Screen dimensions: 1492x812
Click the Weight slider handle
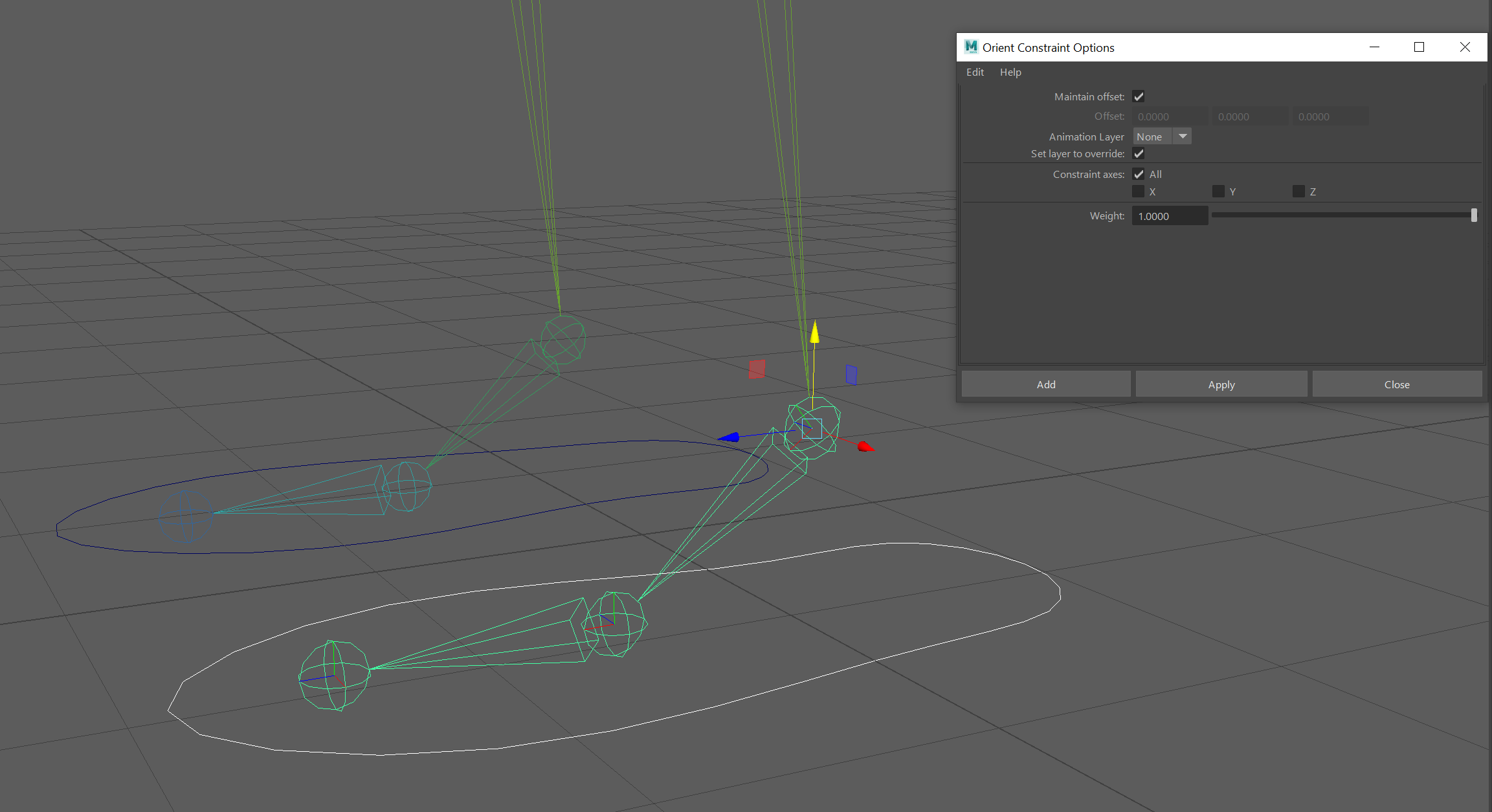tap(1475, 214)
